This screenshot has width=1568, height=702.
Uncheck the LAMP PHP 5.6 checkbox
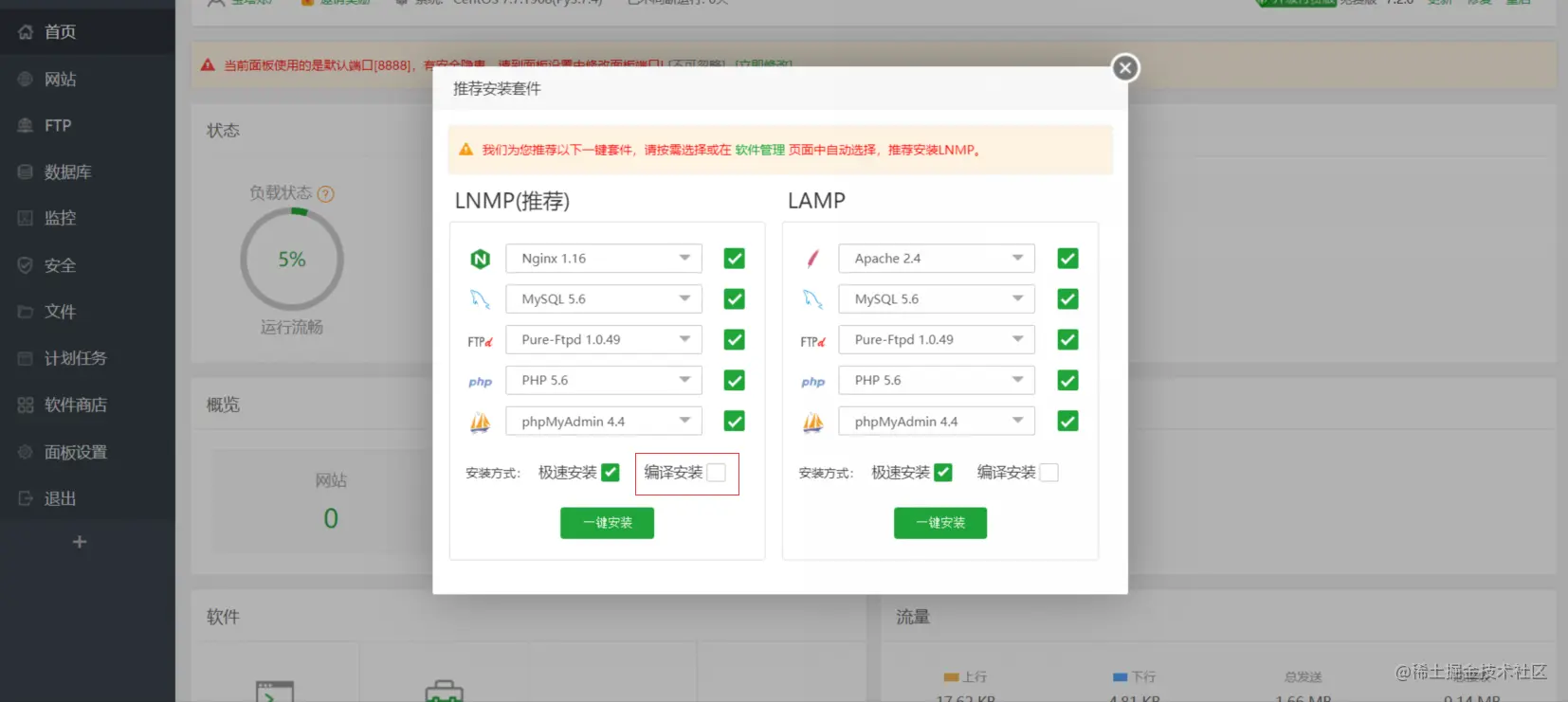point(1067,381)
